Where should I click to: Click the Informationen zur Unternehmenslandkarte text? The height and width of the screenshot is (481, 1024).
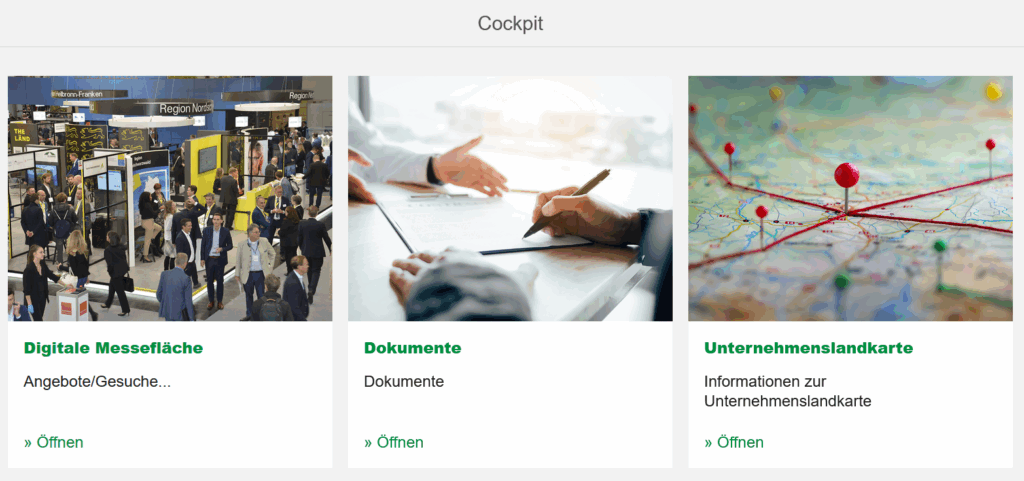[x=788, y=392]
